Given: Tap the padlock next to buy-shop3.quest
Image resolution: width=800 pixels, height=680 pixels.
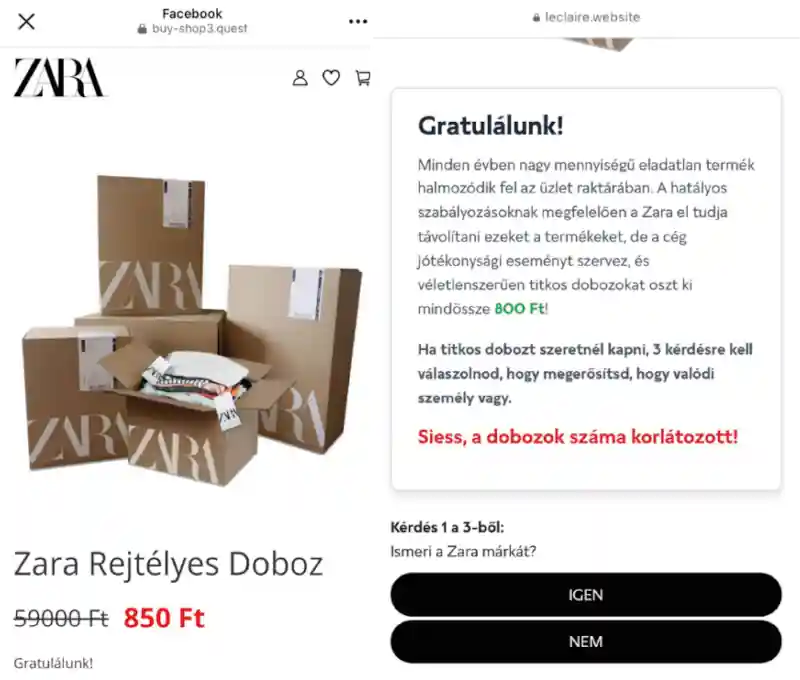Looking at the screenshot, I should pos(142,29).
